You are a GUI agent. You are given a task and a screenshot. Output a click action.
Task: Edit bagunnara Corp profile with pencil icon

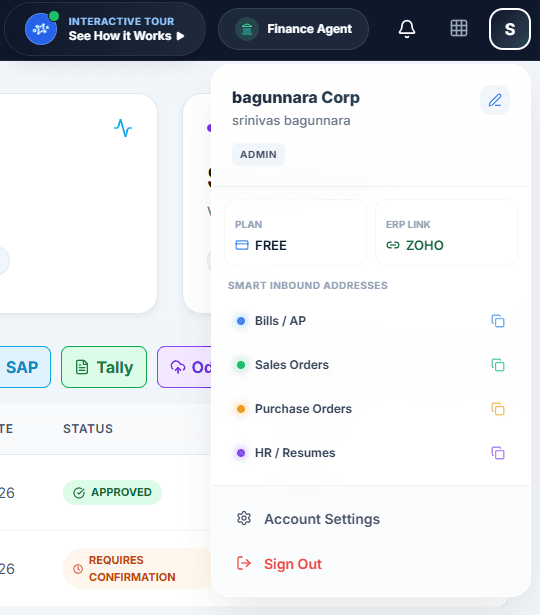(495, 100)
